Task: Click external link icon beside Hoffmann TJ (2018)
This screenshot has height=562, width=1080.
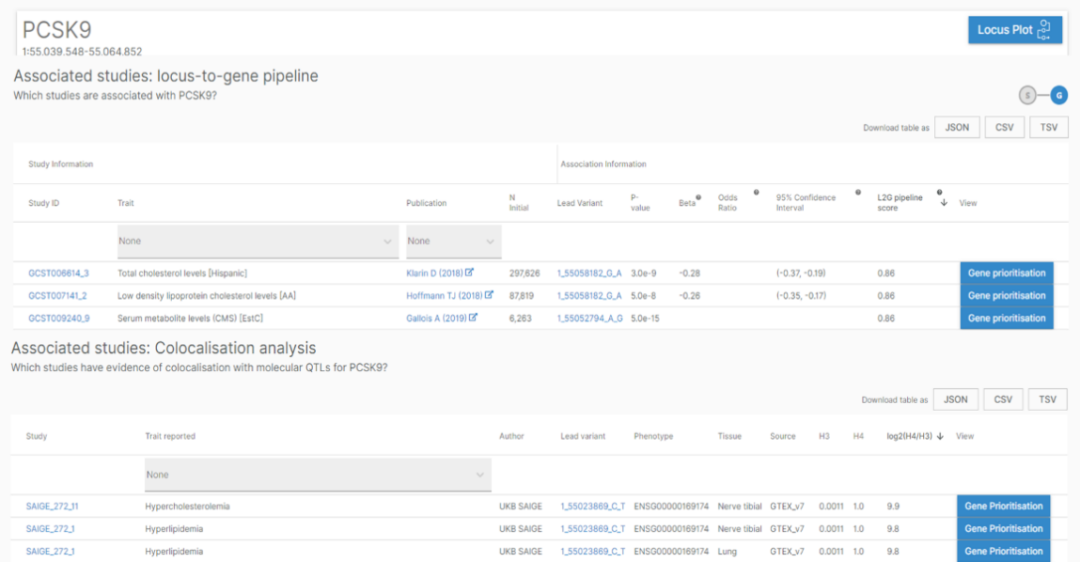Action: [x=489, y=295]
